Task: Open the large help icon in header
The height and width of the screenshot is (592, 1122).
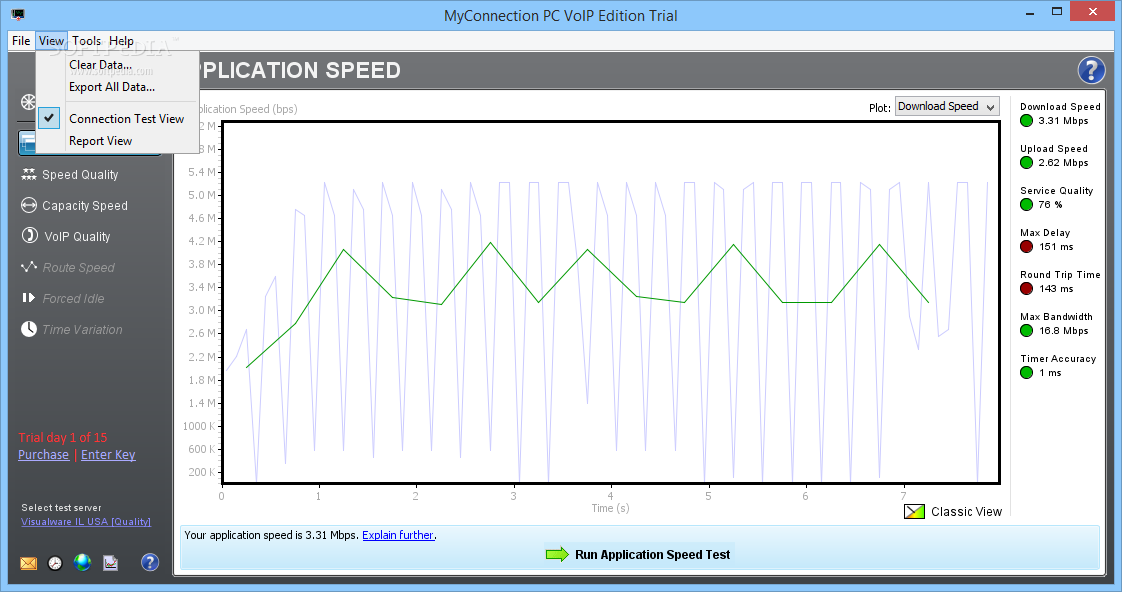Action: coord(1091,70)
